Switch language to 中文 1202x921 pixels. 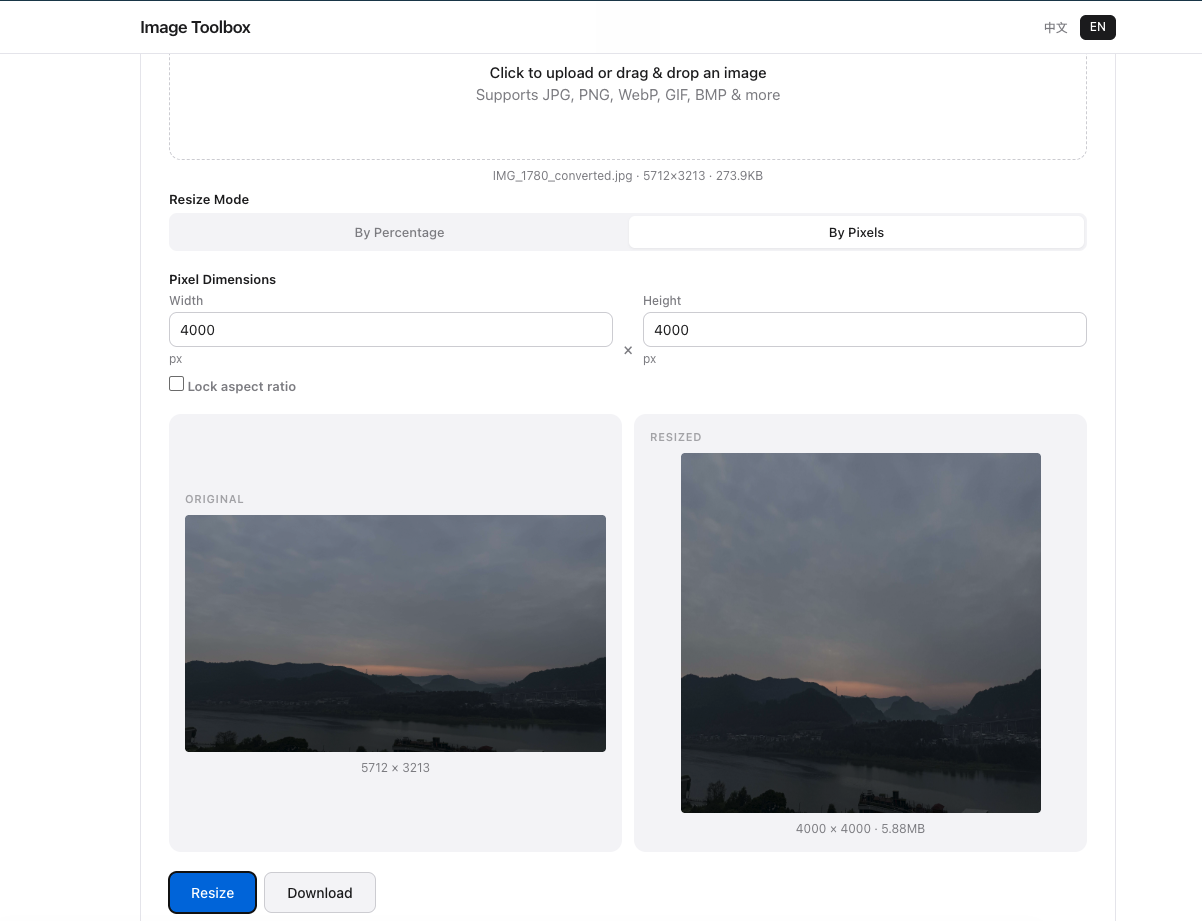(x=1055, y=28)
